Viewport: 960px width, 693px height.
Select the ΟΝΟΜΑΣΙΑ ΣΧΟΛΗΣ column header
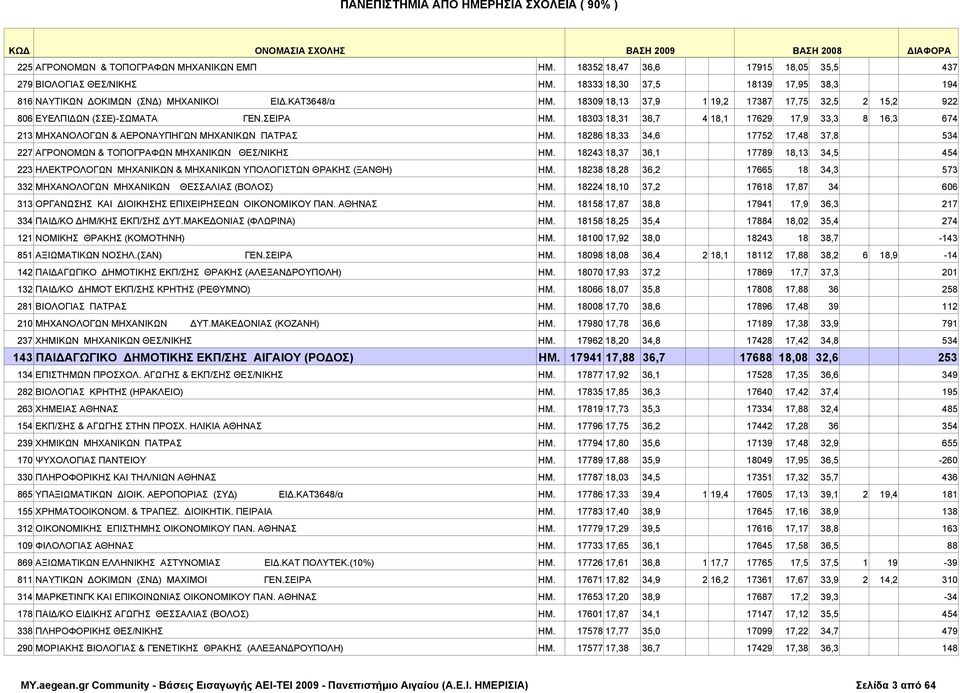tap(299, 51)
